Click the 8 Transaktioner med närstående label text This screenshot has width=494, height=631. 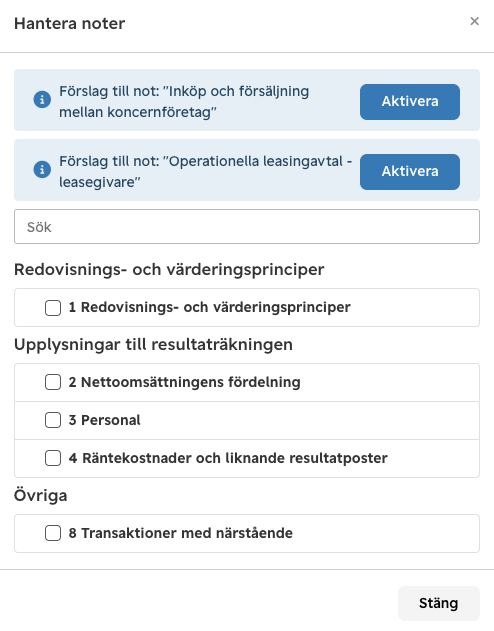(x=181, y=533)
